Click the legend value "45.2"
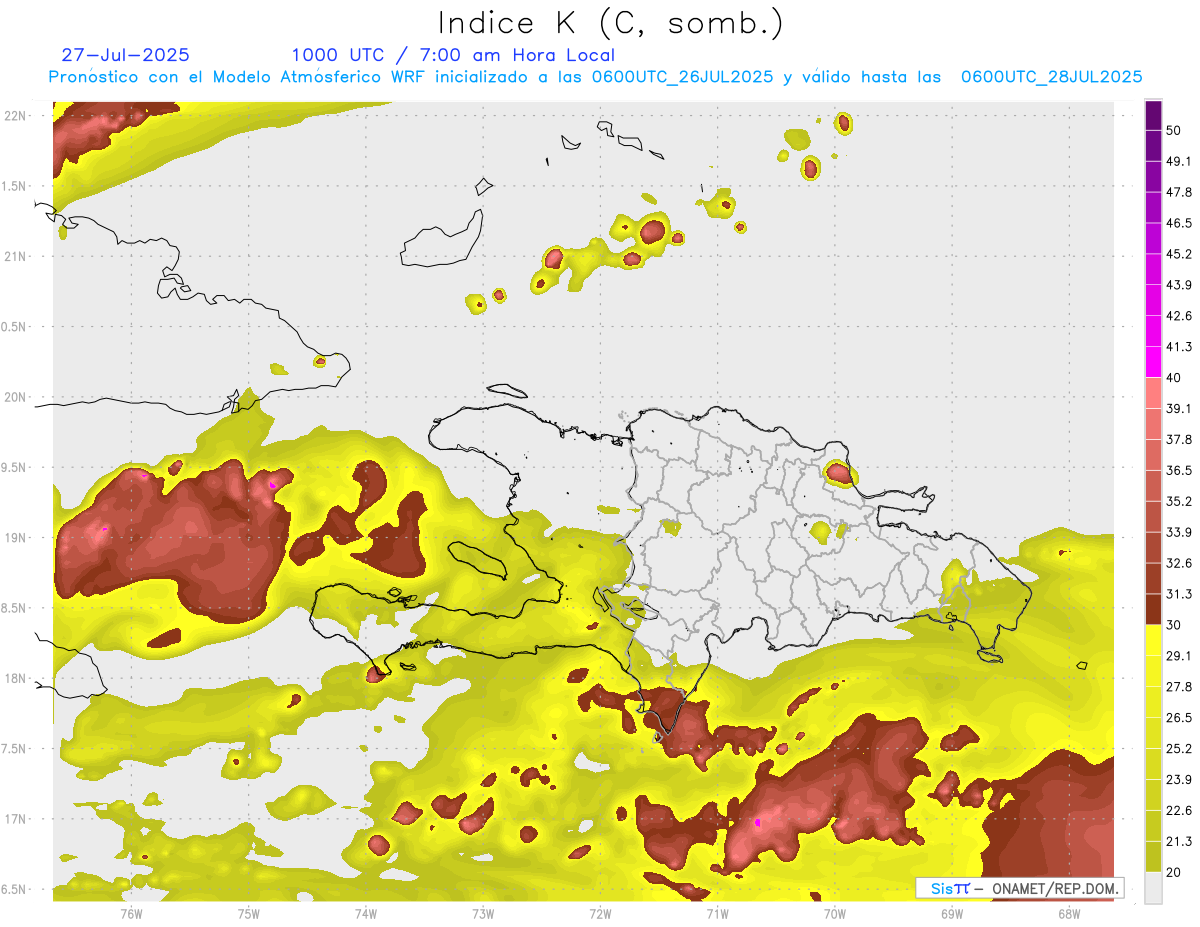The height and width of the screenshot is (927, 1200). point(1179,254)
